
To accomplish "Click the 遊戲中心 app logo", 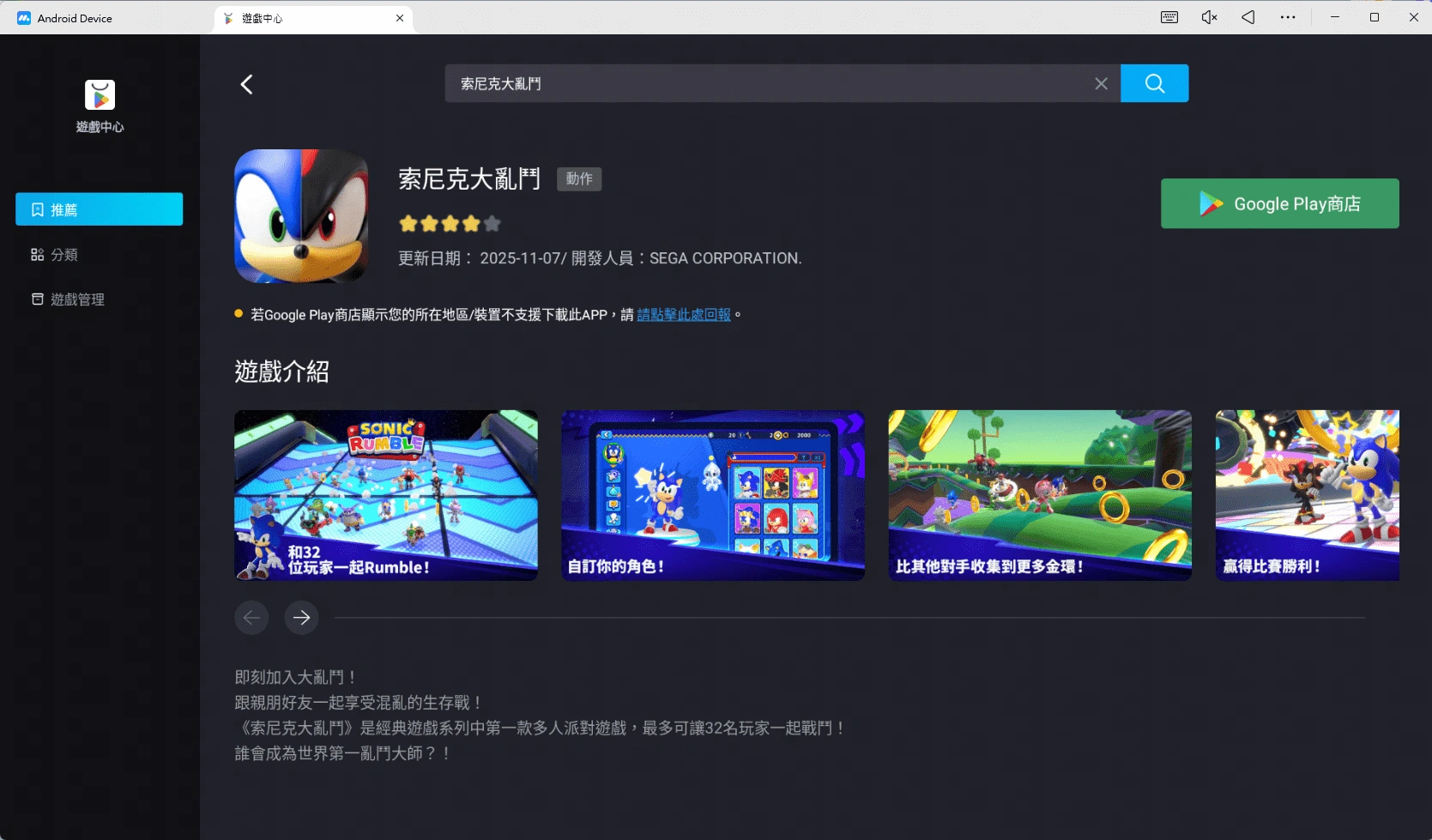I will (x=99, y=95).
